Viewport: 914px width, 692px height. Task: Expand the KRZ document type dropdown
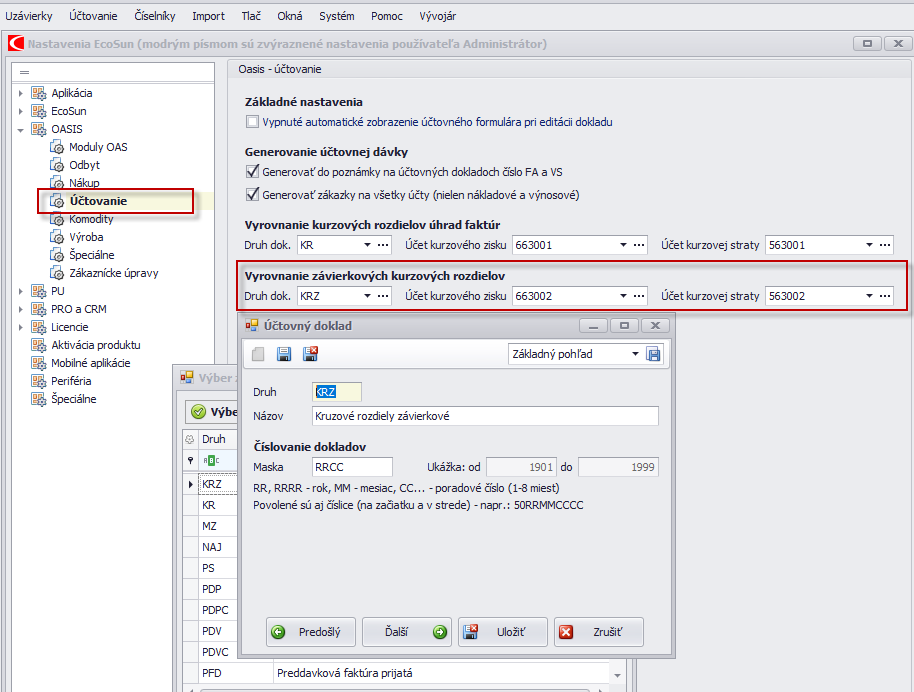pyautogui.click(x=366, y=296)
